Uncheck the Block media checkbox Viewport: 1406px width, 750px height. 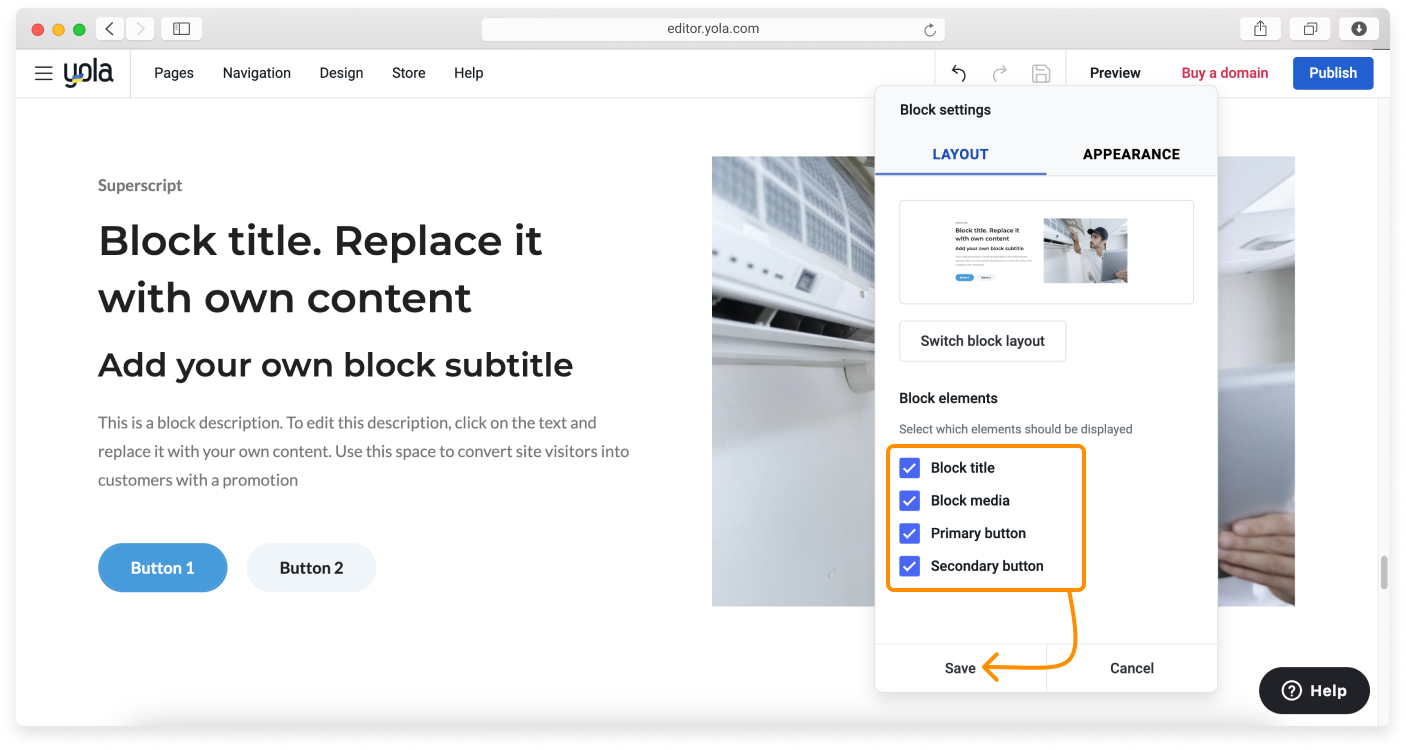point(909,501)
